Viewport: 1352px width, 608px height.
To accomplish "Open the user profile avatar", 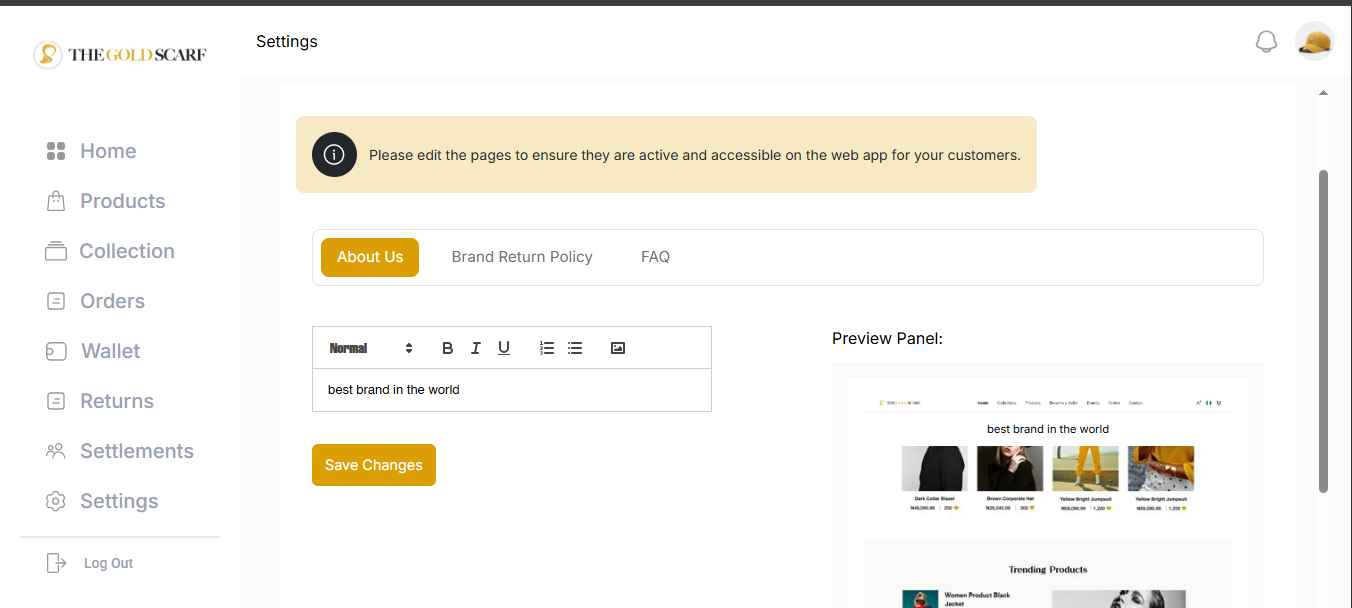I will tap(1314, 42).
